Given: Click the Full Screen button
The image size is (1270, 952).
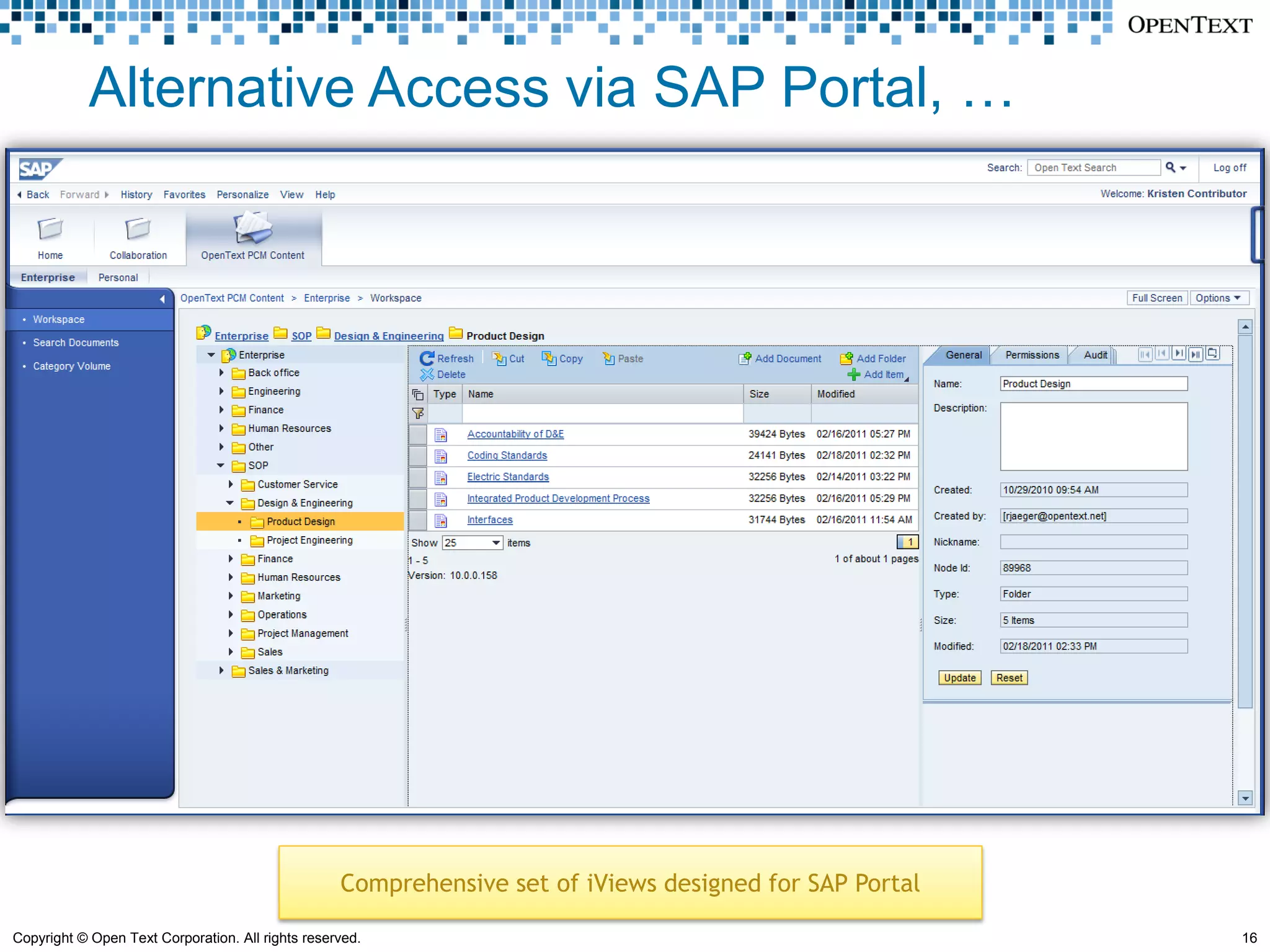Looking at the screenshot, I should click(x=1157, y=298).
